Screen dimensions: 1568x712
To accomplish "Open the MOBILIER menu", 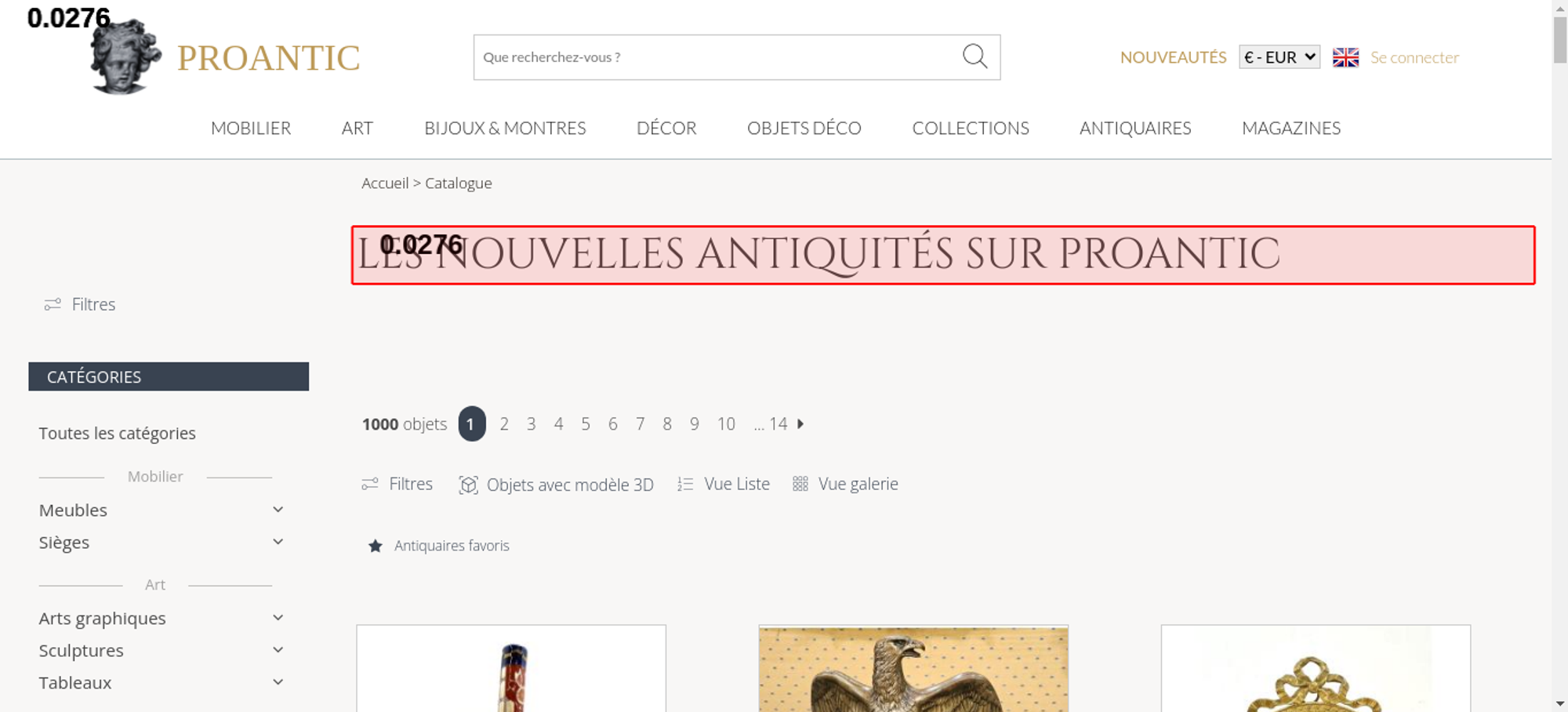I will [x=251, y=128].
